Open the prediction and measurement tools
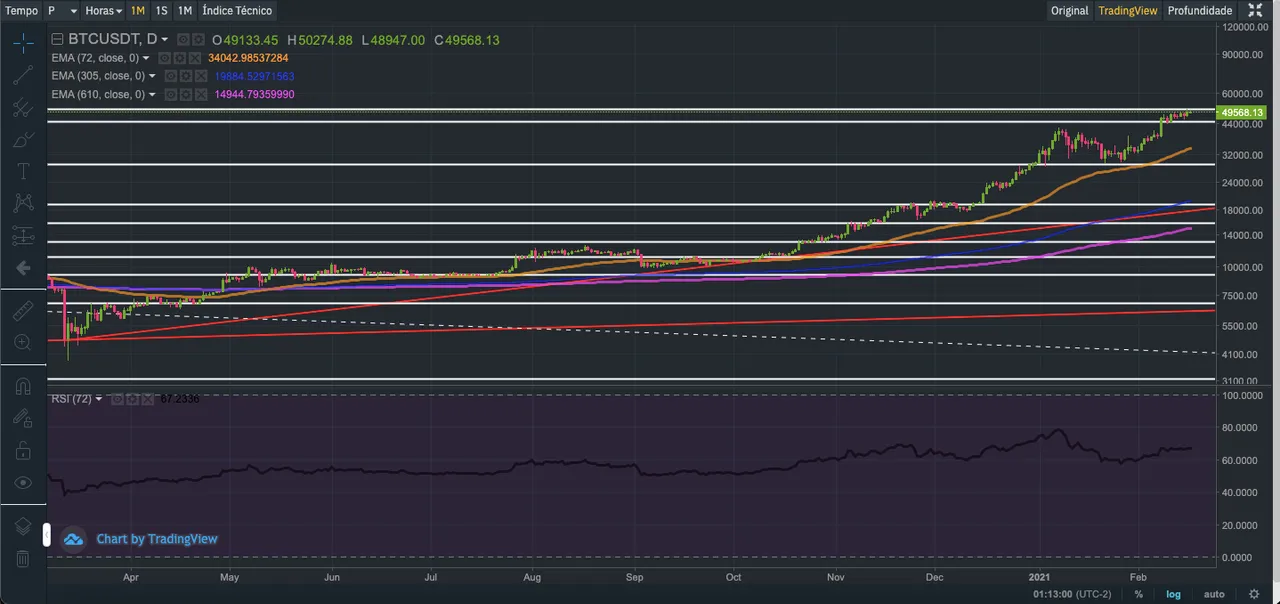The width and height of the screenshot is (1280, 604). pyautogui.click(x=23, y=236)
